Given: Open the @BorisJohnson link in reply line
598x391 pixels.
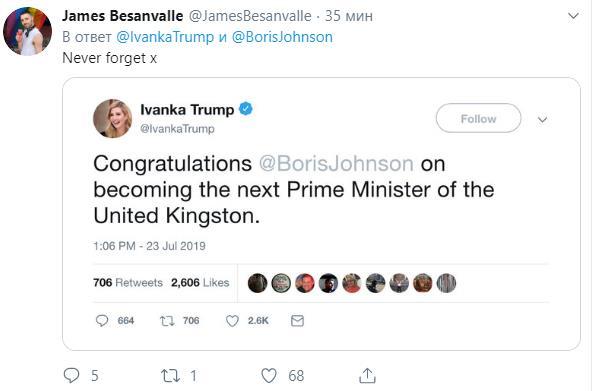Looking at the screenshot, I should [x=282, y=37].
